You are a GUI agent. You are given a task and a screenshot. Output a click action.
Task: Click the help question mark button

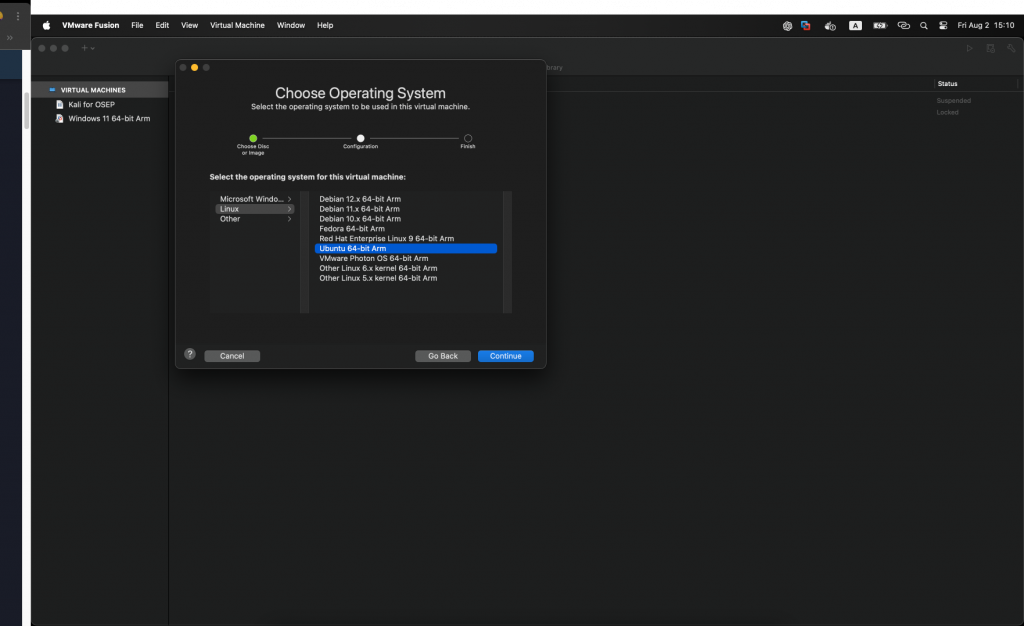(190, 354)
